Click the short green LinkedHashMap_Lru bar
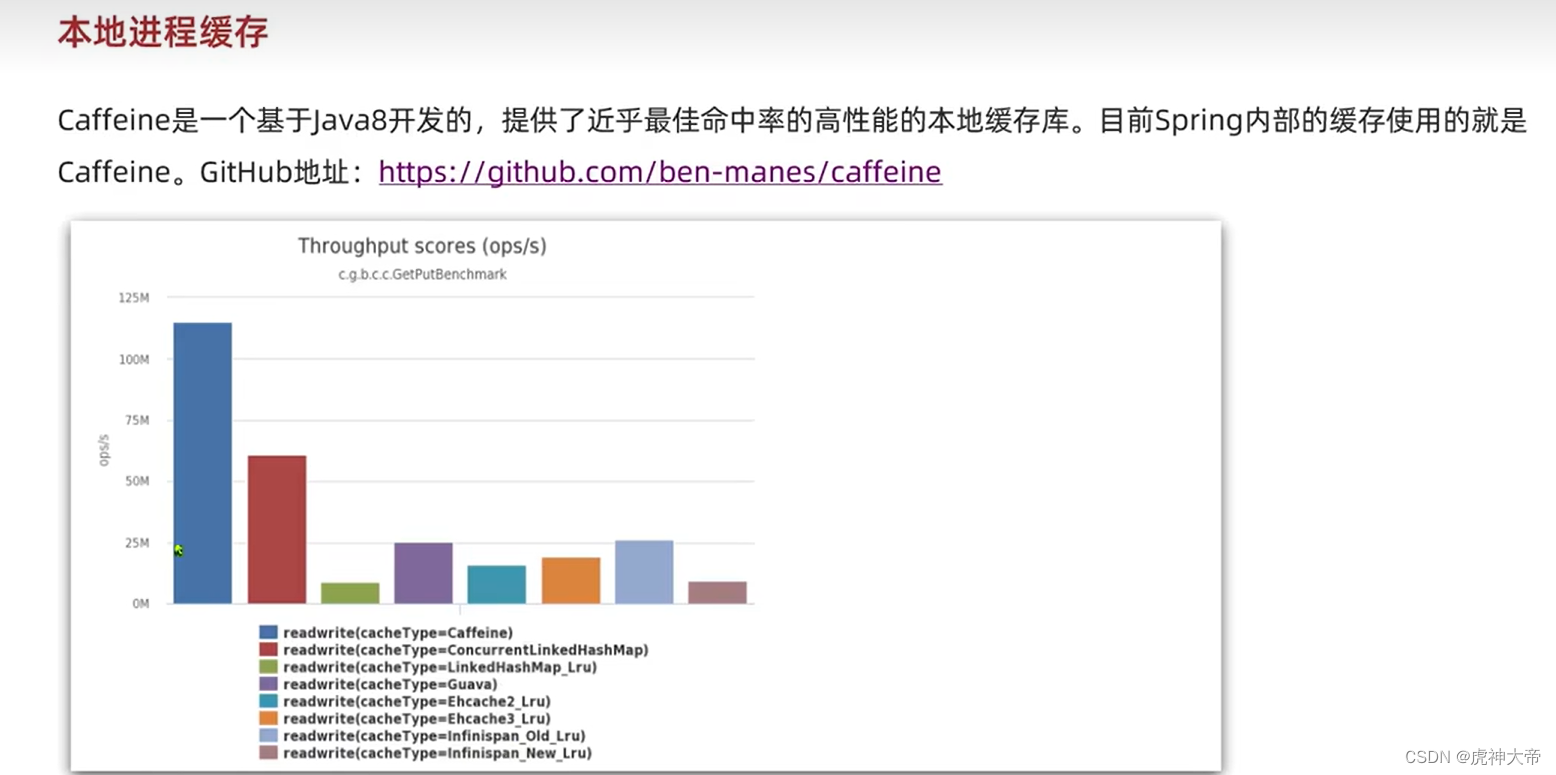Screen dimensions: 1556x775 pyautogui.click(x=350, y=593)
